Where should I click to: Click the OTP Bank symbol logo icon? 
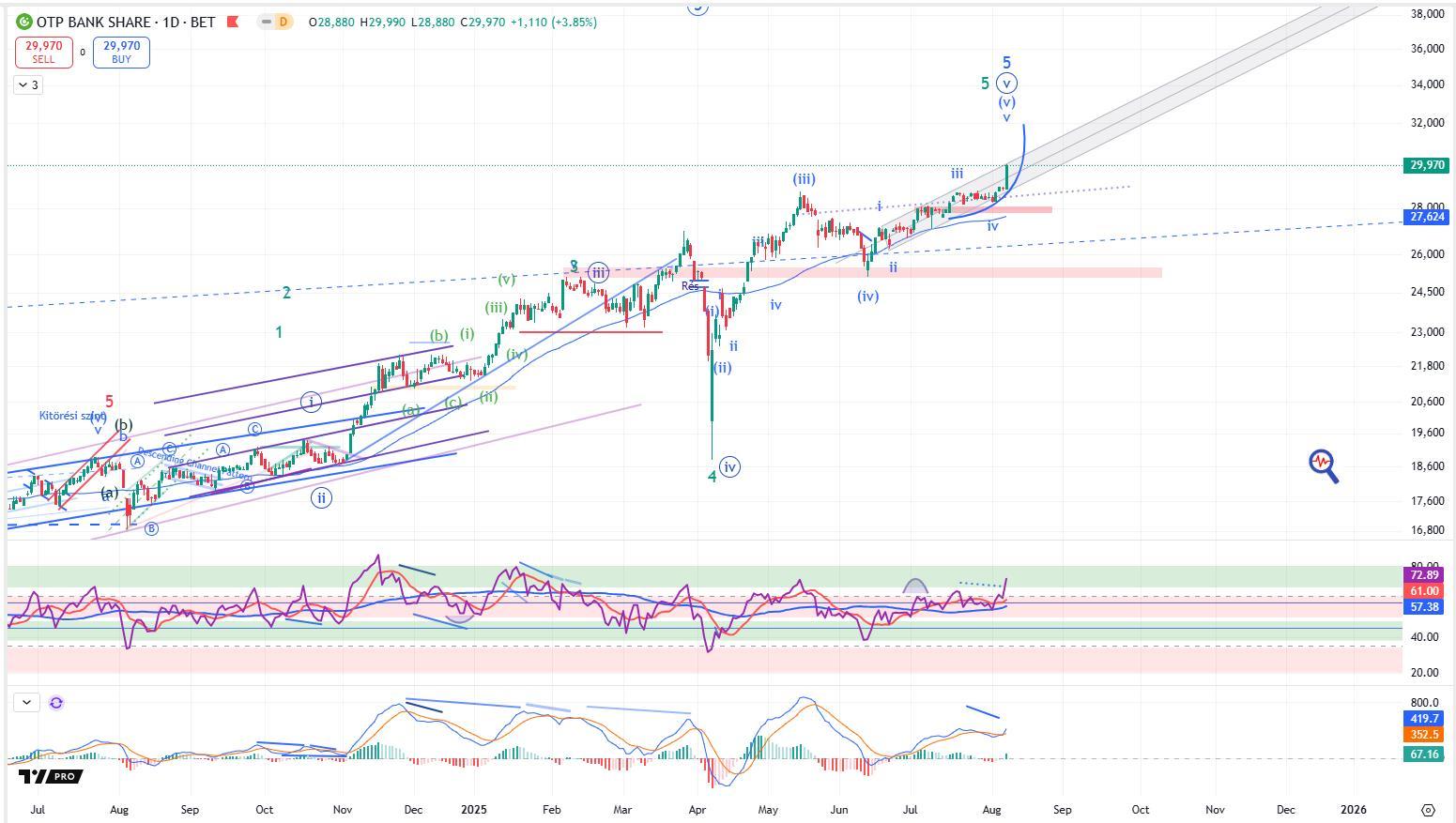(23, 22)
